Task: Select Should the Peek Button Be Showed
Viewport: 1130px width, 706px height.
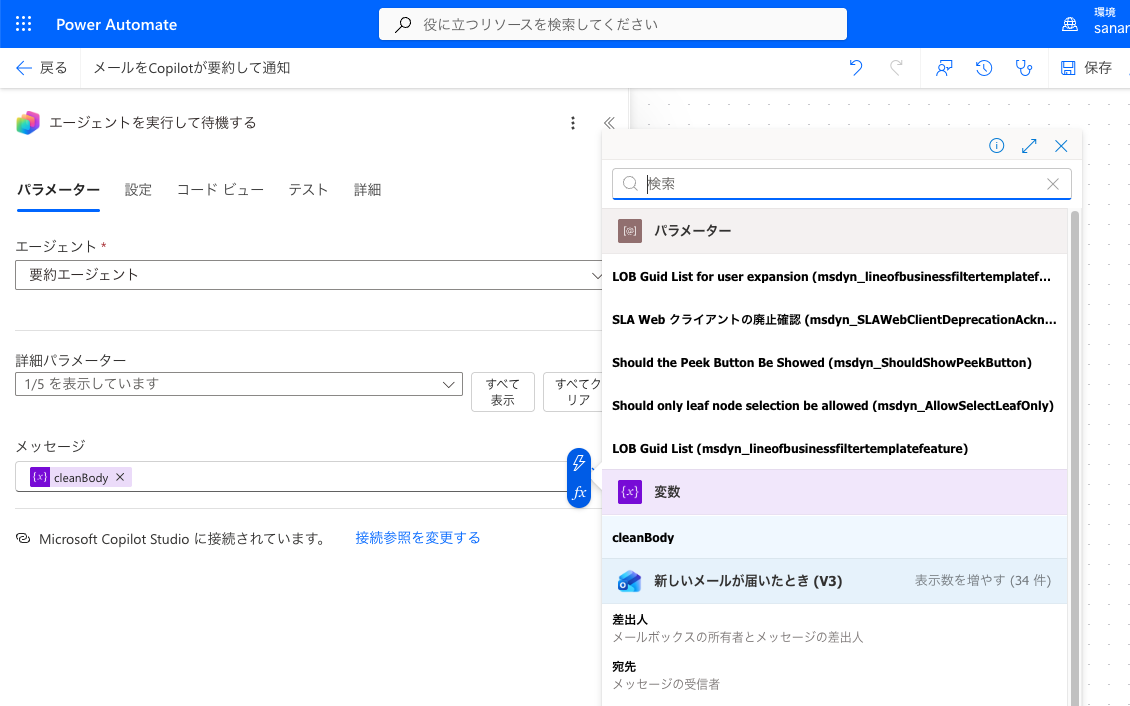Action: 835,362
